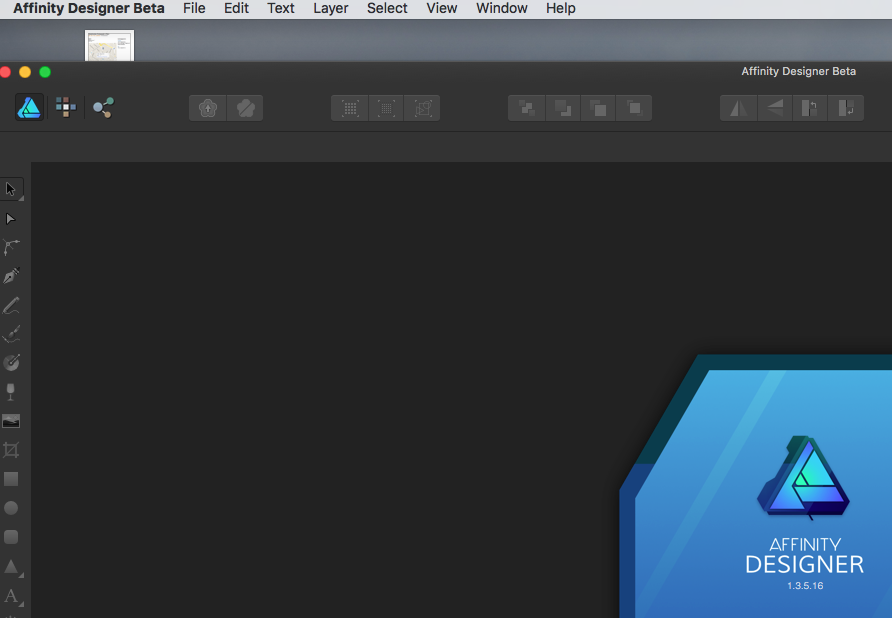Switch to Pixel Persona
Image resolution: width=892 pixels, height=618 pixels.
(66, 107)
